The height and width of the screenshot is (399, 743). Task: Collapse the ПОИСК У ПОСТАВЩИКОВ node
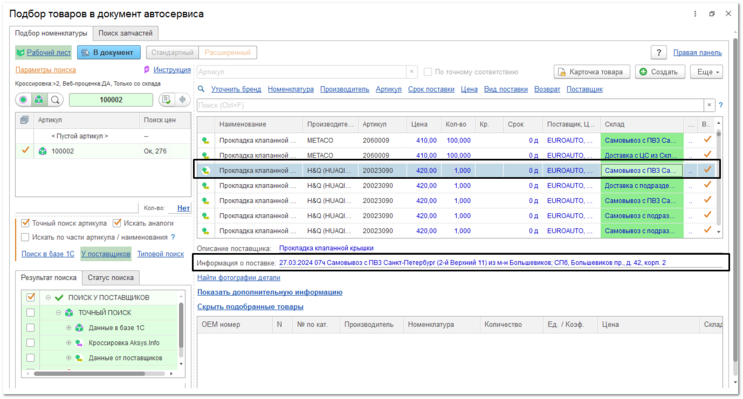48,298
